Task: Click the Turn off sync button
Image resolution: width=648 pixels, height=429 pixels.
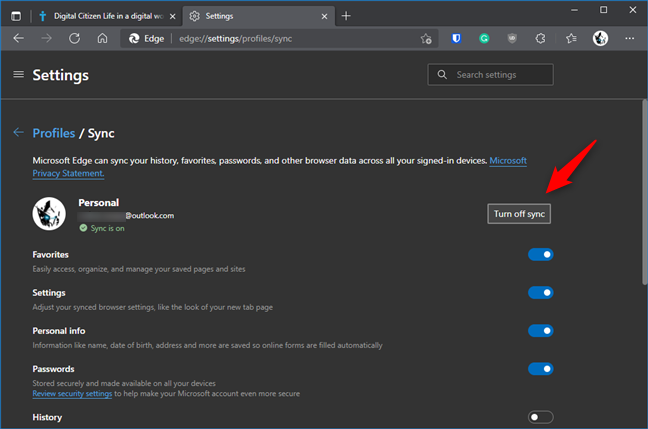Action: (519, 214)
